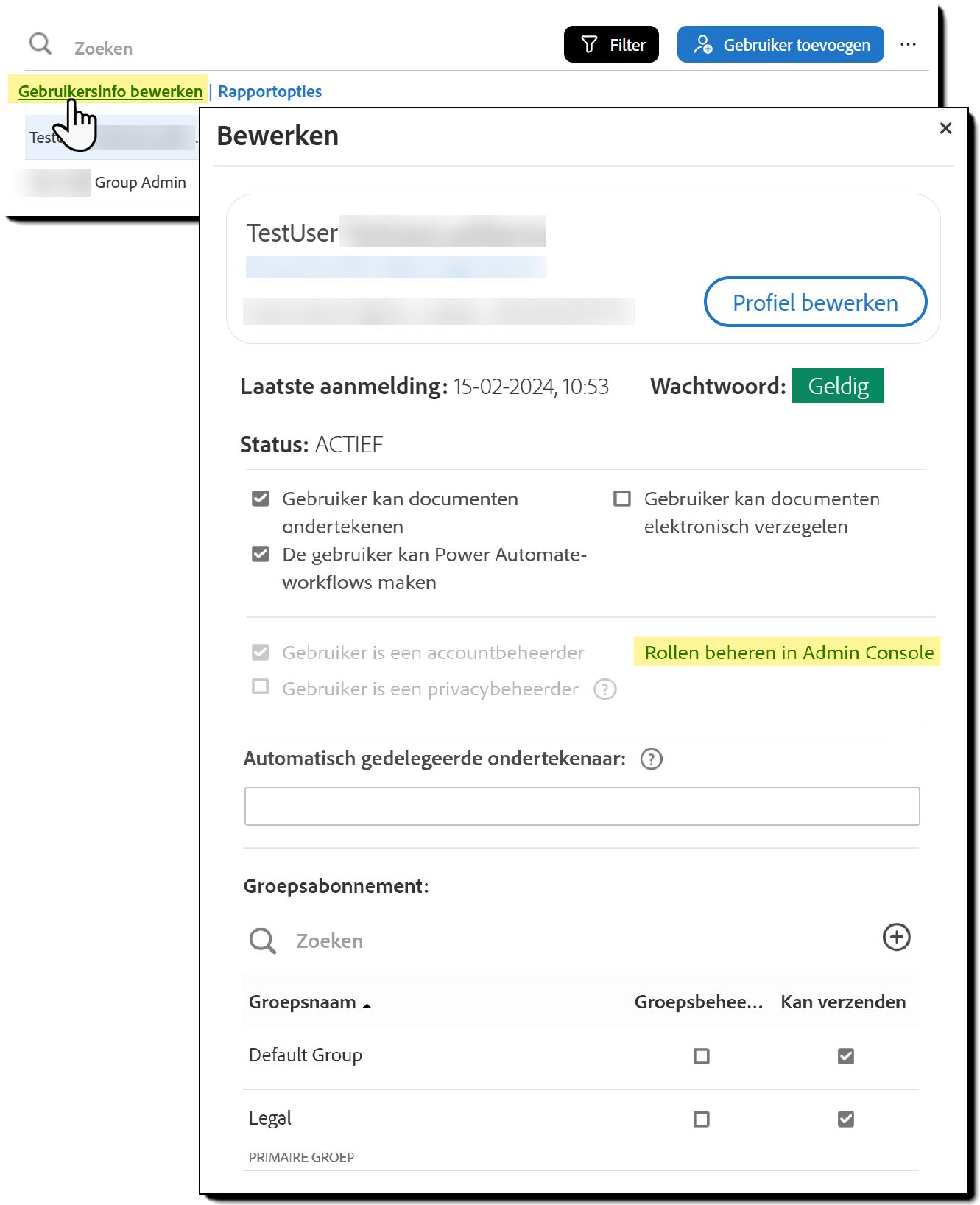
Task: Follow Rollen beheren in Admin Console link
Action: pyautogui.click(x=789, y=653)
